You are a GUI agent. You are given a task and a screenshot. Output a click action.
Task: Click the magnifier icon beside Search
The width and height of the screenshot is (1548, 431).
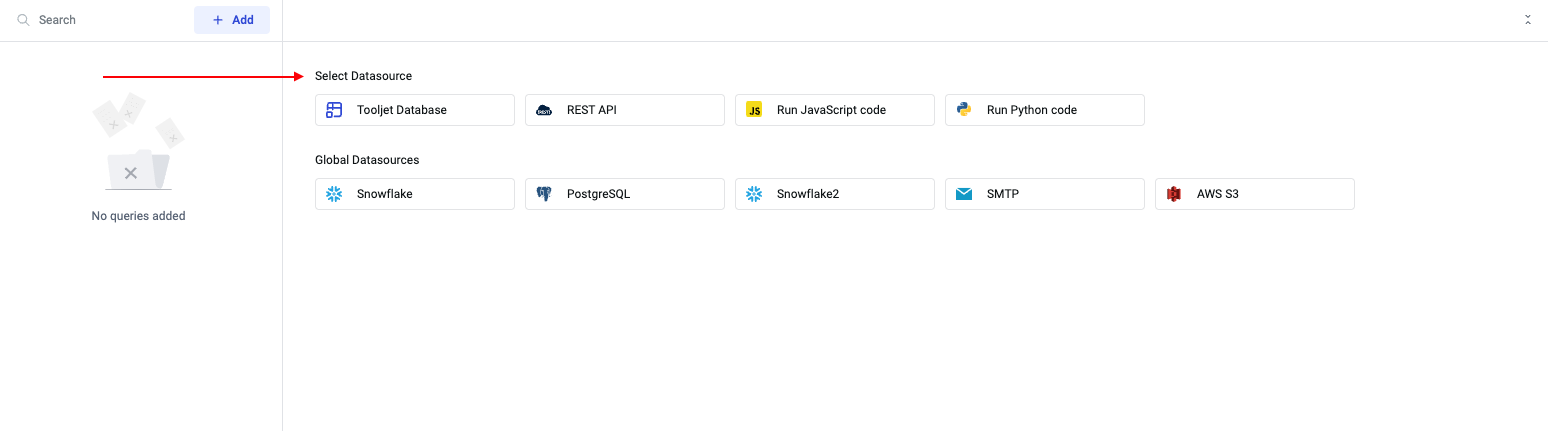pyautogui.click(x=23, y=20)
